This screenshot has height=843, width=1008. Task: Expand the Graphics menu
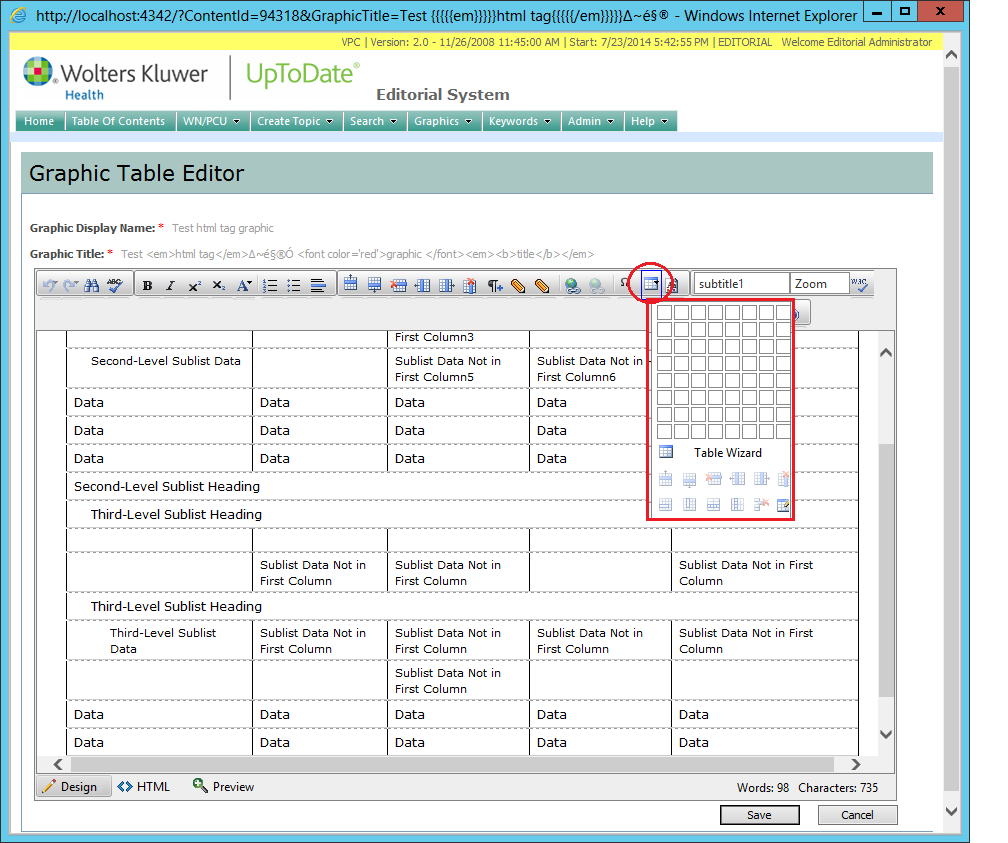coord(443,121)
